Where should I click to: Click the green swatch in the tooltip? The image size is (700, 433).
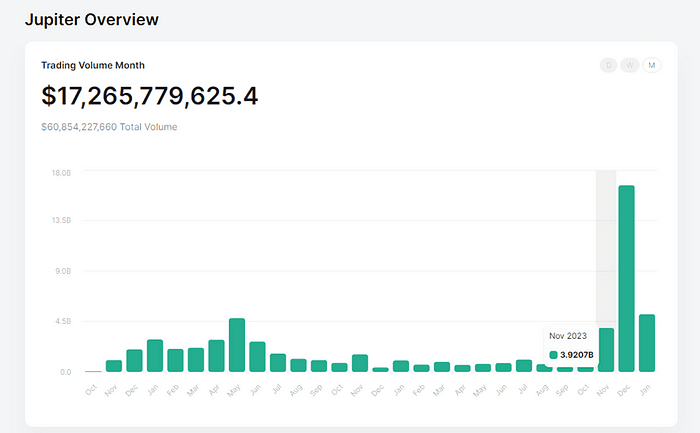[554, 354]
